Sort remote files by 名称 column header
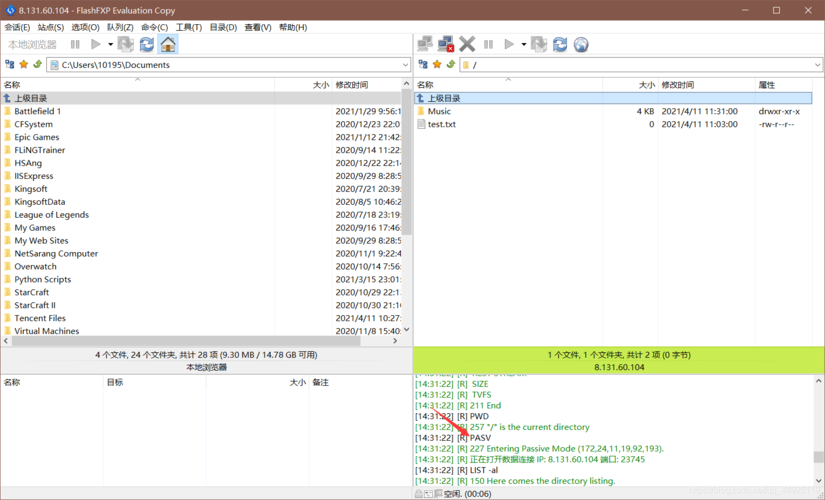This screenshot has height=500, width=825. pyautogui.click(x=508, y=85)
